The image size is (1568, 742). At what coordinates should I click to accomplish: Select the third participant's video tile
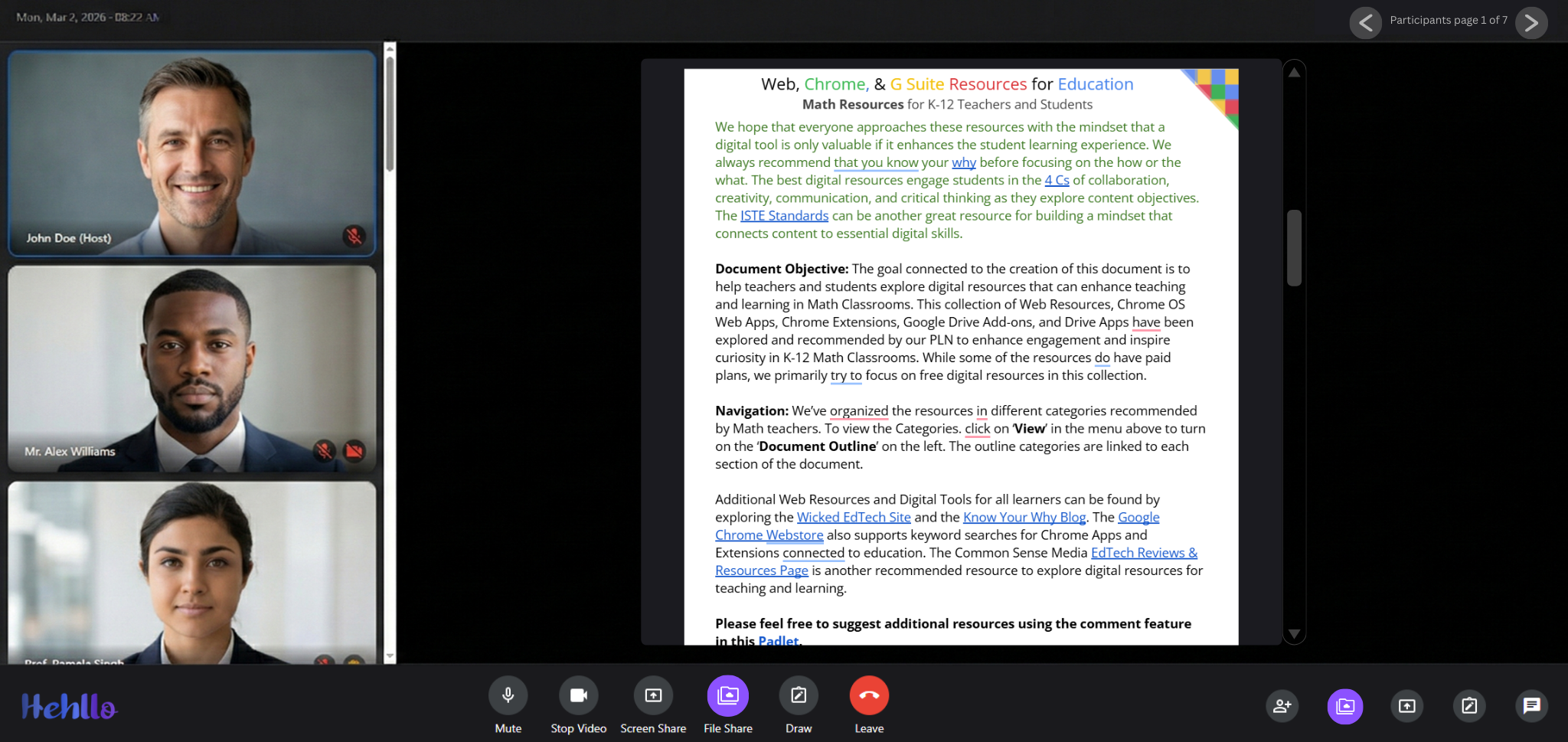coord(192,572)
